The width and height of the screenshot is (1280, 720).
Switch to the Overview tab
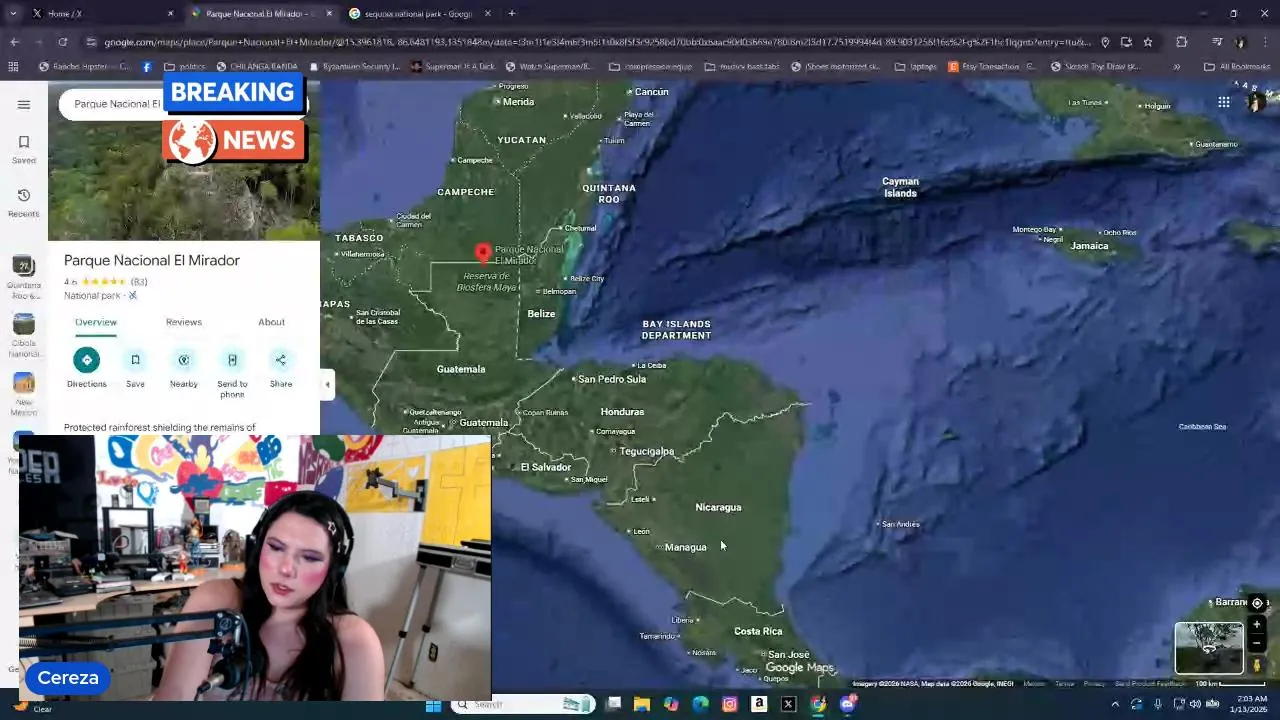coord(96,322)
